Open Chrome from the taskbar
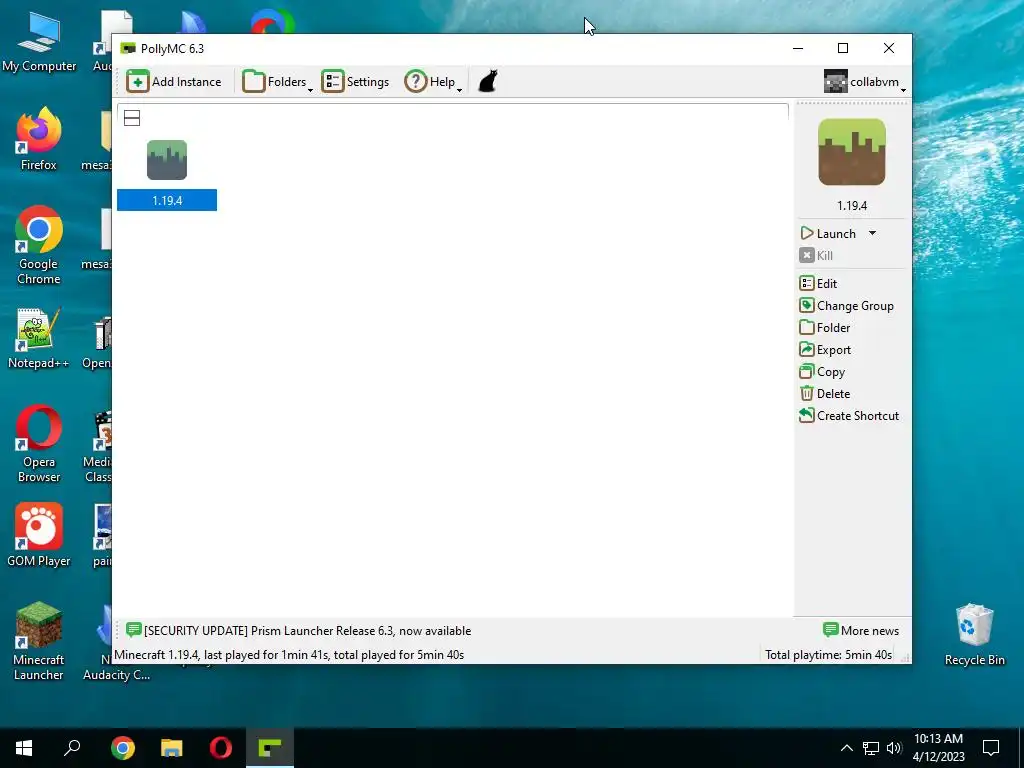This screenshot has height=768, width=1024. tap(123, 748)
